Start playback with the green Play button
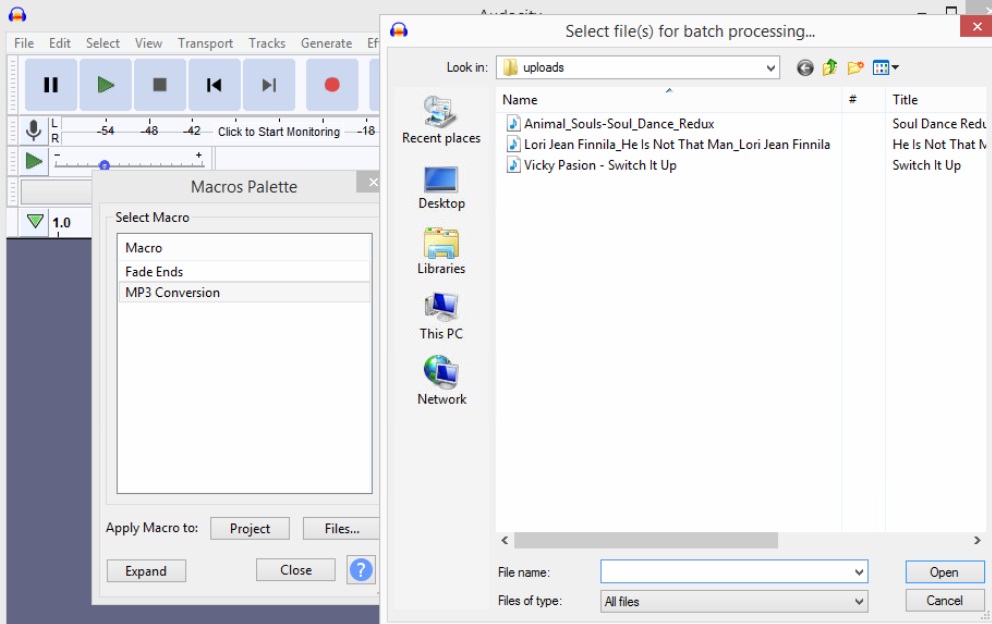Viewport: 992px width, 624px height. [106, 85]
